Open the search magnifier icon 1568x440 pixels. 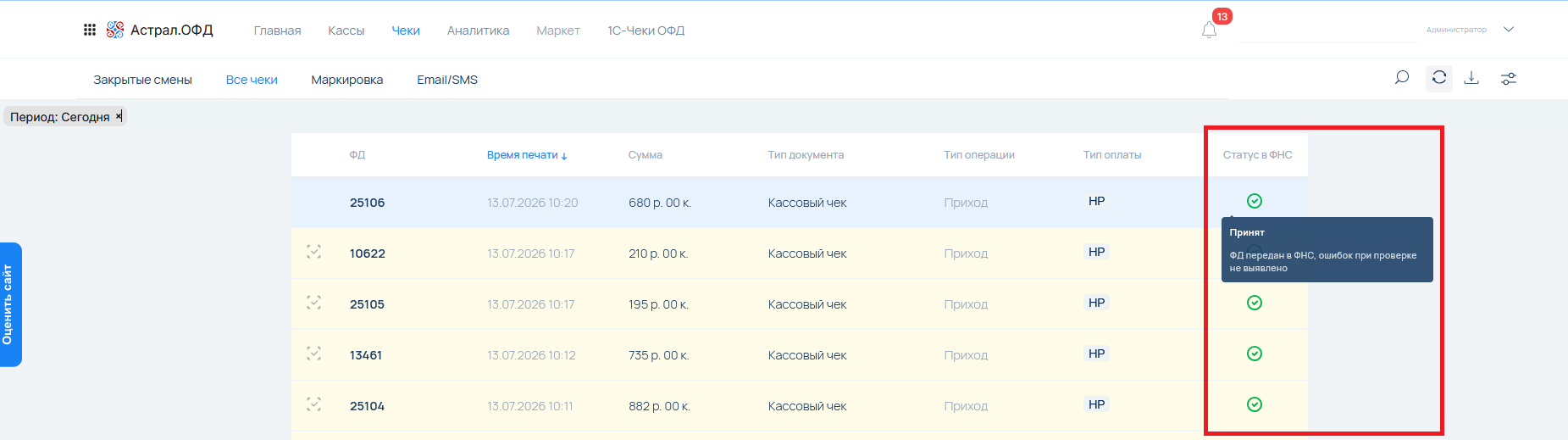1402,78
